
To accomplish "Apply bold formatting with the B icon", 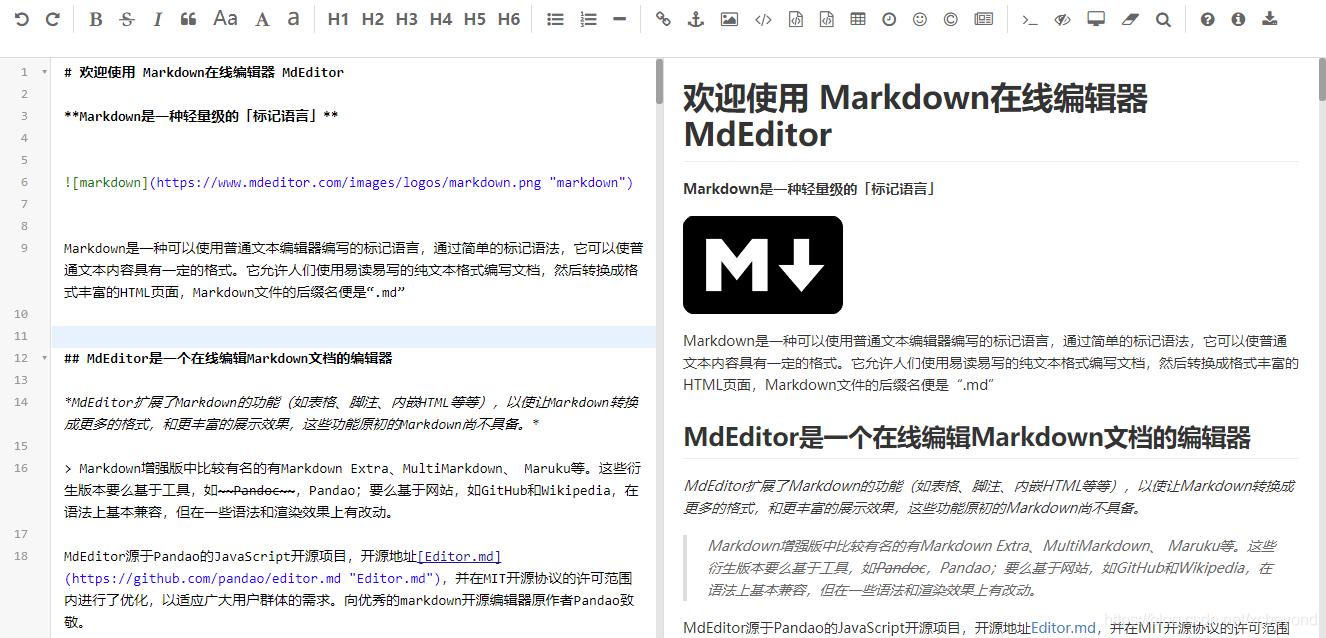I will point(95,19).
